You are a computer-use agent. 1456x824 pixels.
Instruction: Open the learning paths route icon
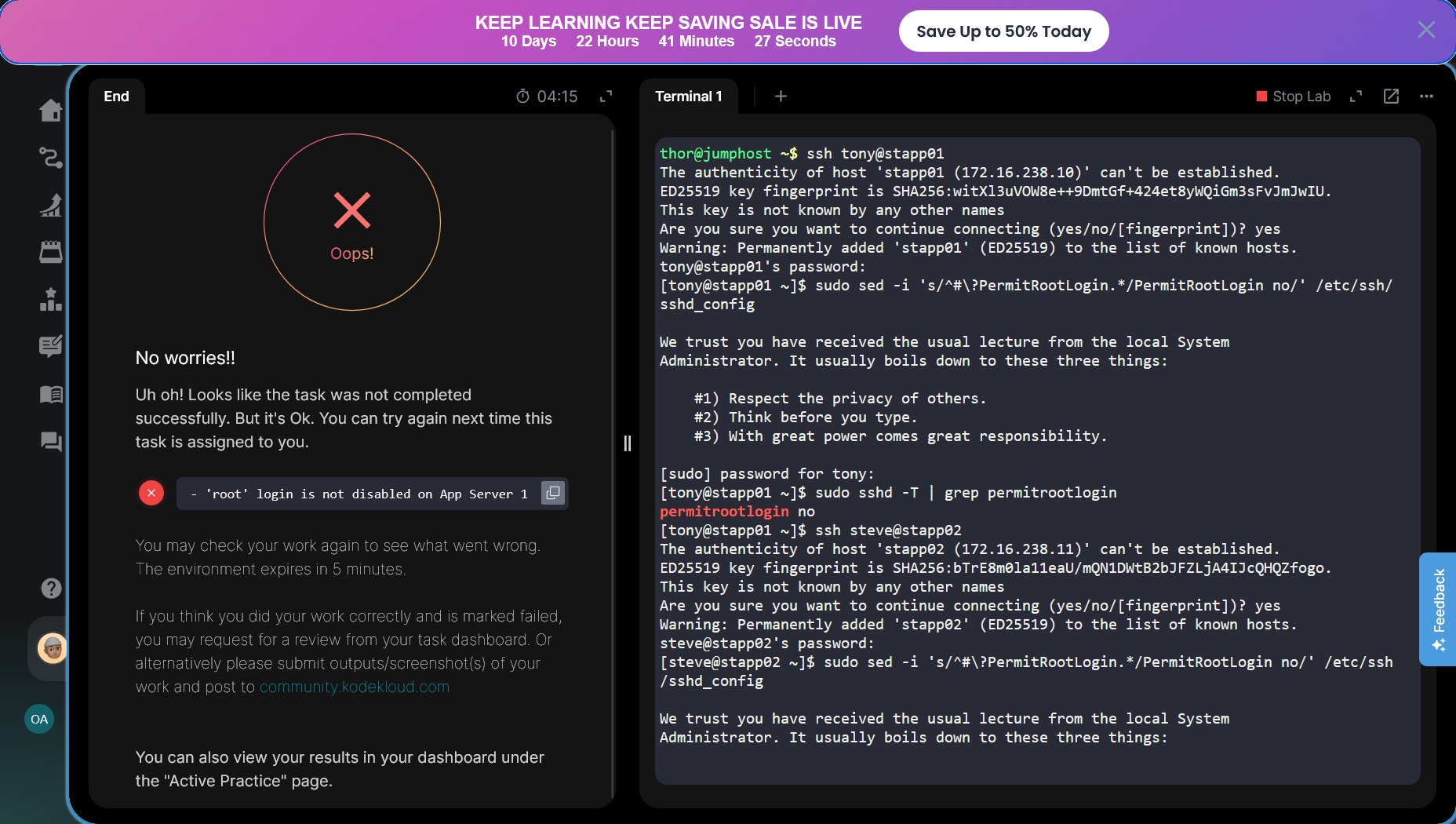51,158
